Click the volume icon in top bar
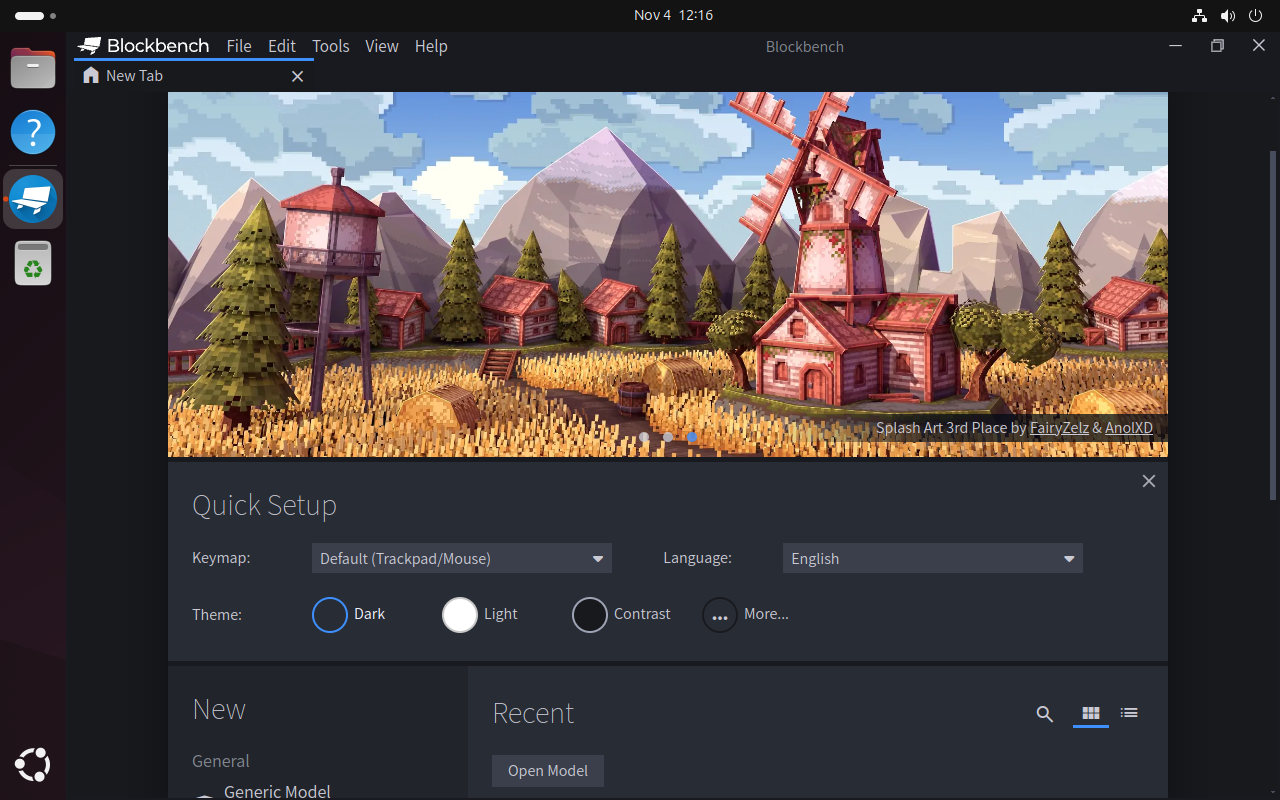The image size is (1280, 800). click(x=1227, y=15)
